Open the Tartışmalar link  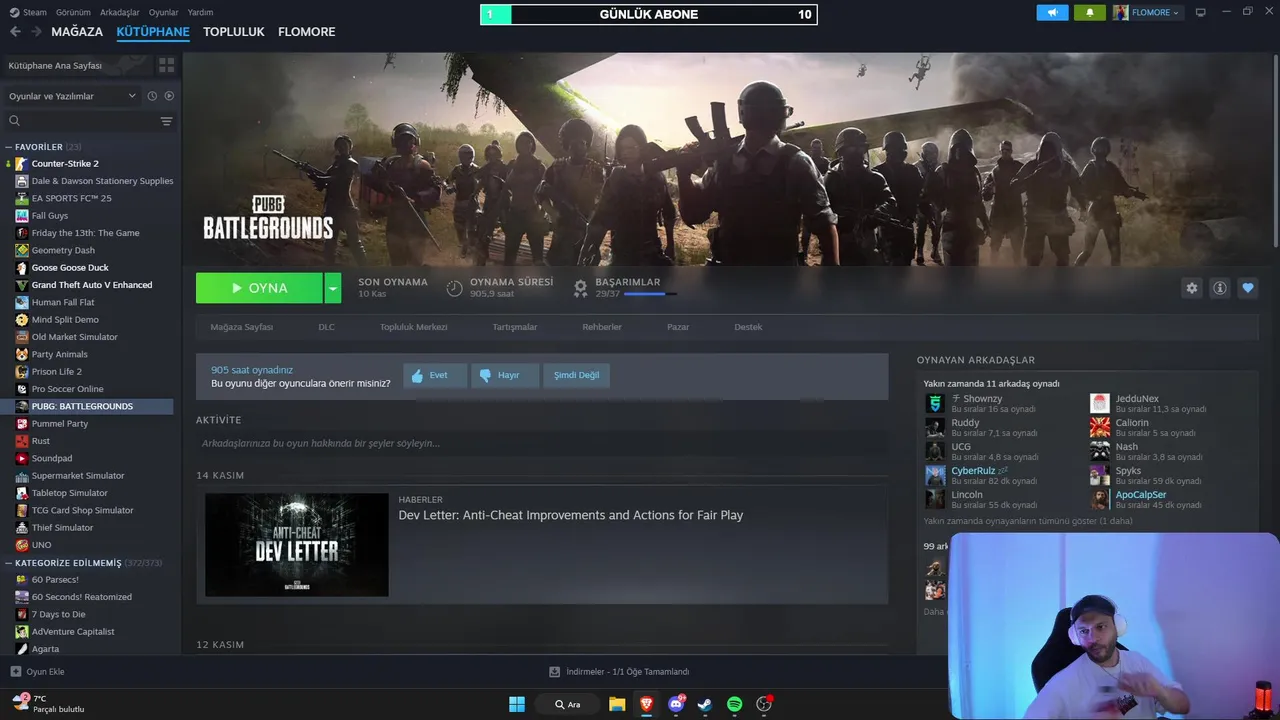[x=515, y=327]
